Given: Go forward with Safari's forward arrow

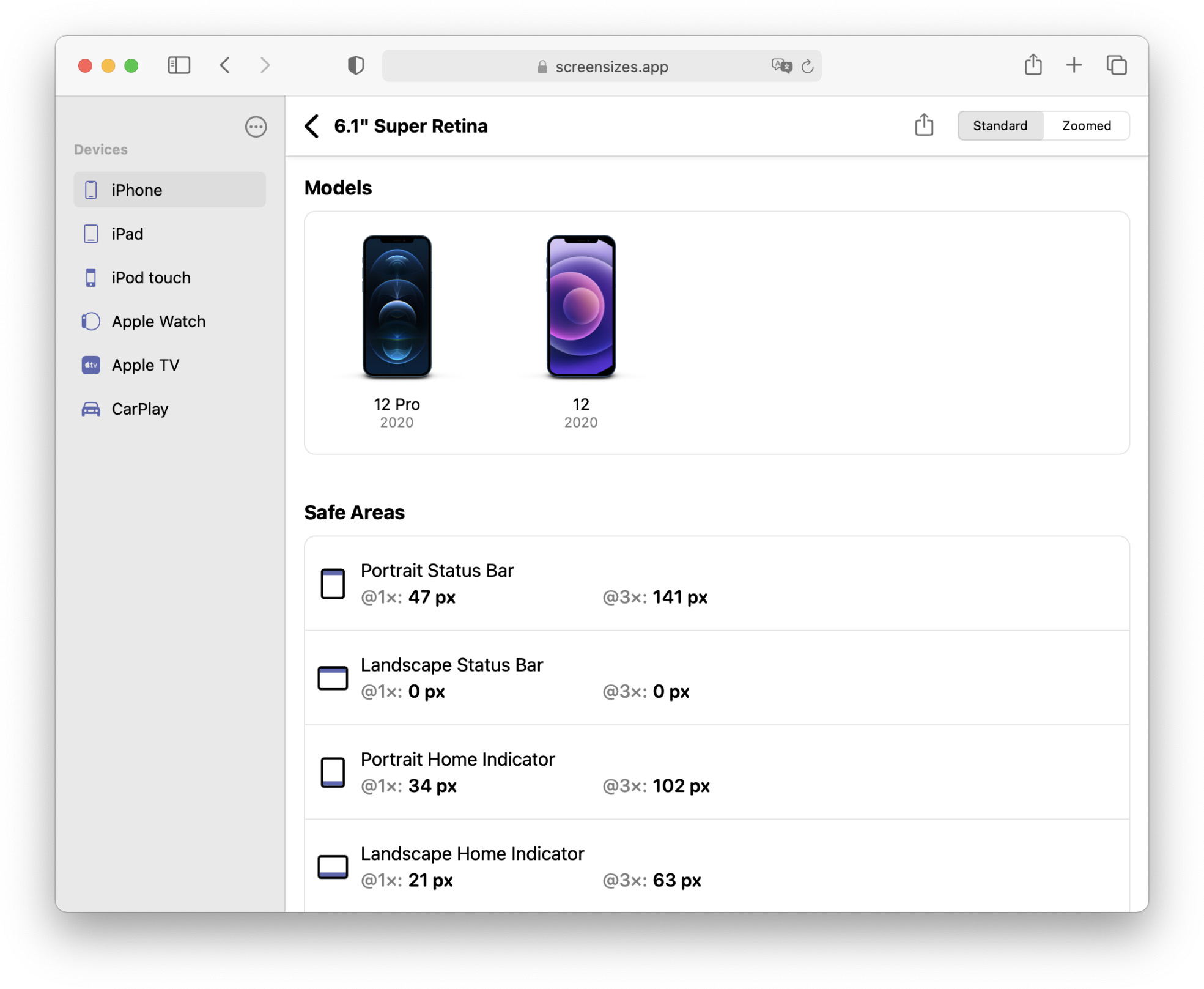Looking at the screenshot, I should click(265, 65).
